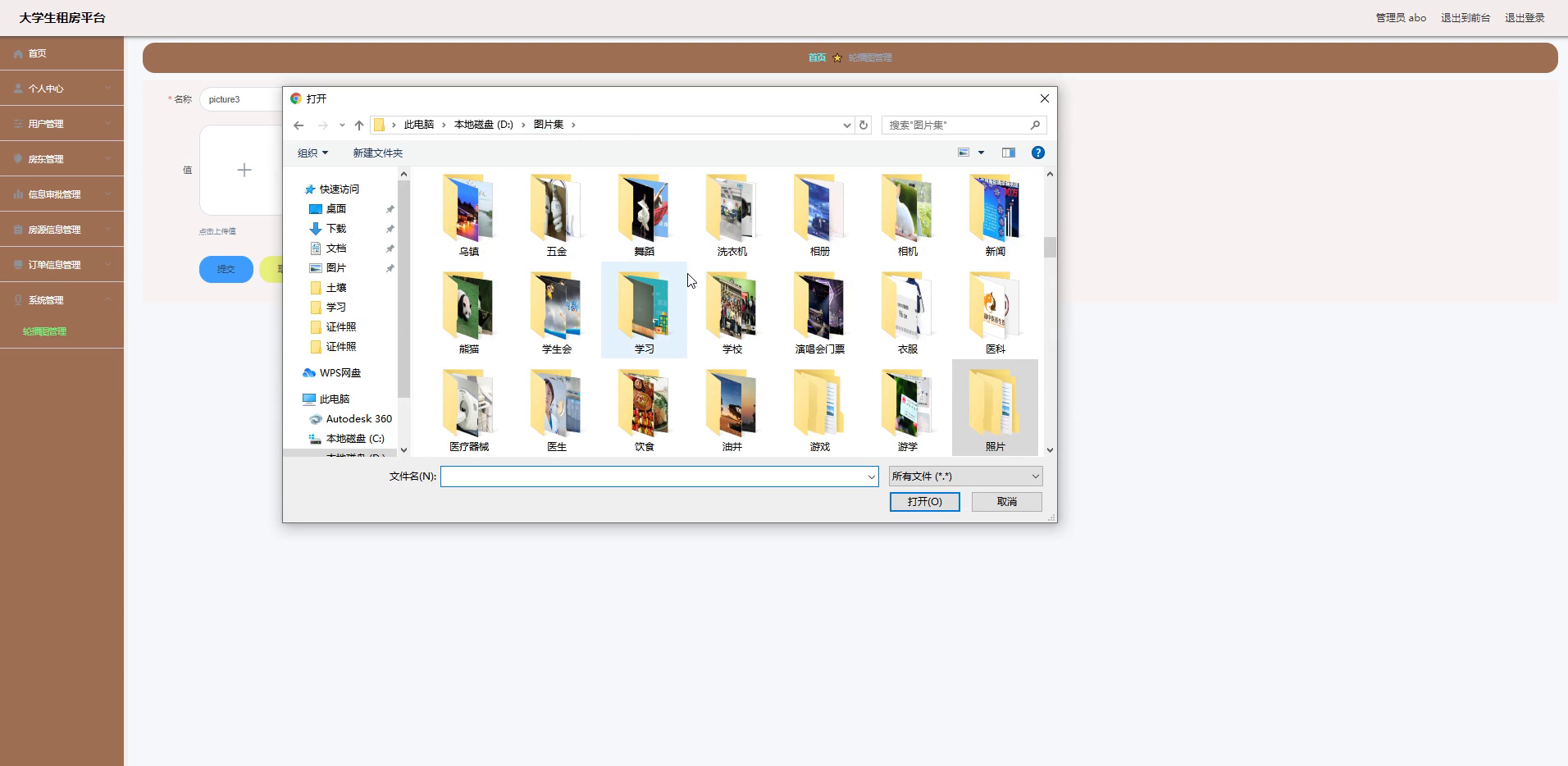The height and width of the screenshot is (766, 1568).
Task: Click 新建文件夹 in the dialog toolbar
Action: [377, 153]
